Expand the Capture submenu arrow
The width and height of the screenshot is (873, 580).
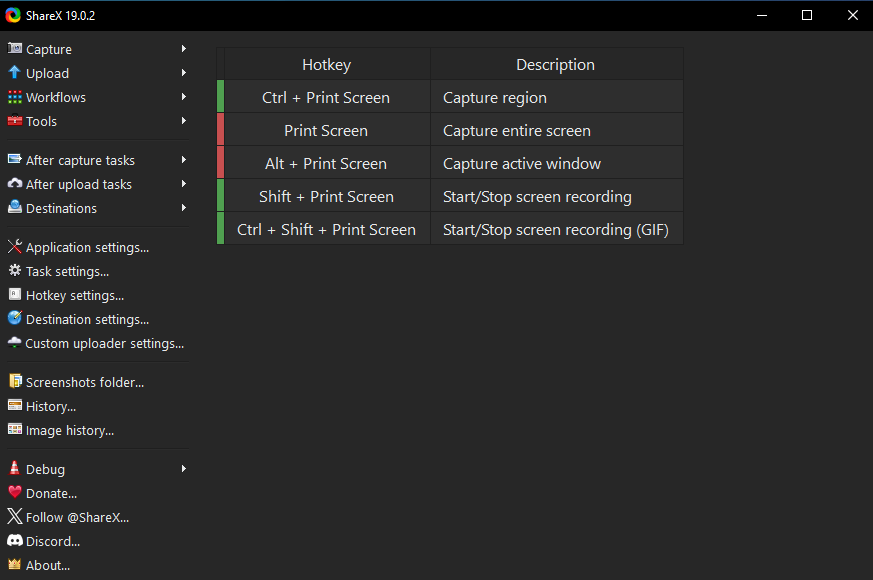click(184, 48)
